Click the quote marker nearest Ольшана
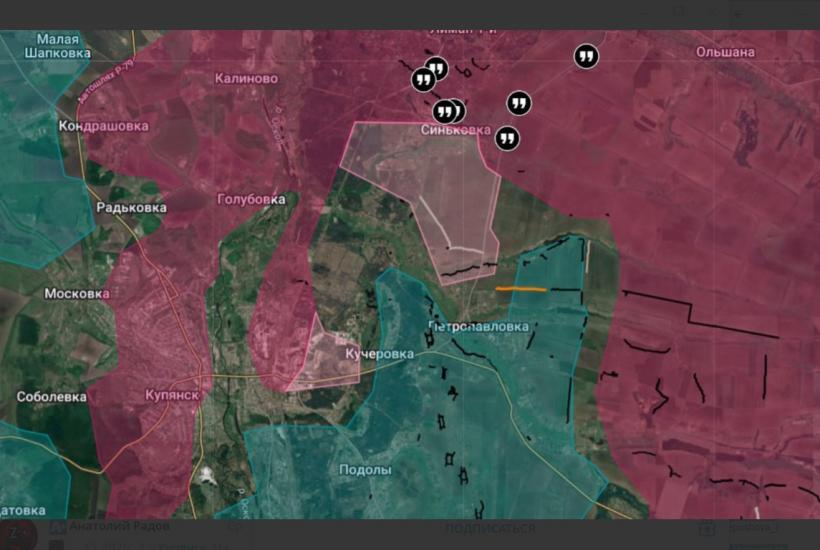Viewport: 820px width, 550px height. pos(586,57)
